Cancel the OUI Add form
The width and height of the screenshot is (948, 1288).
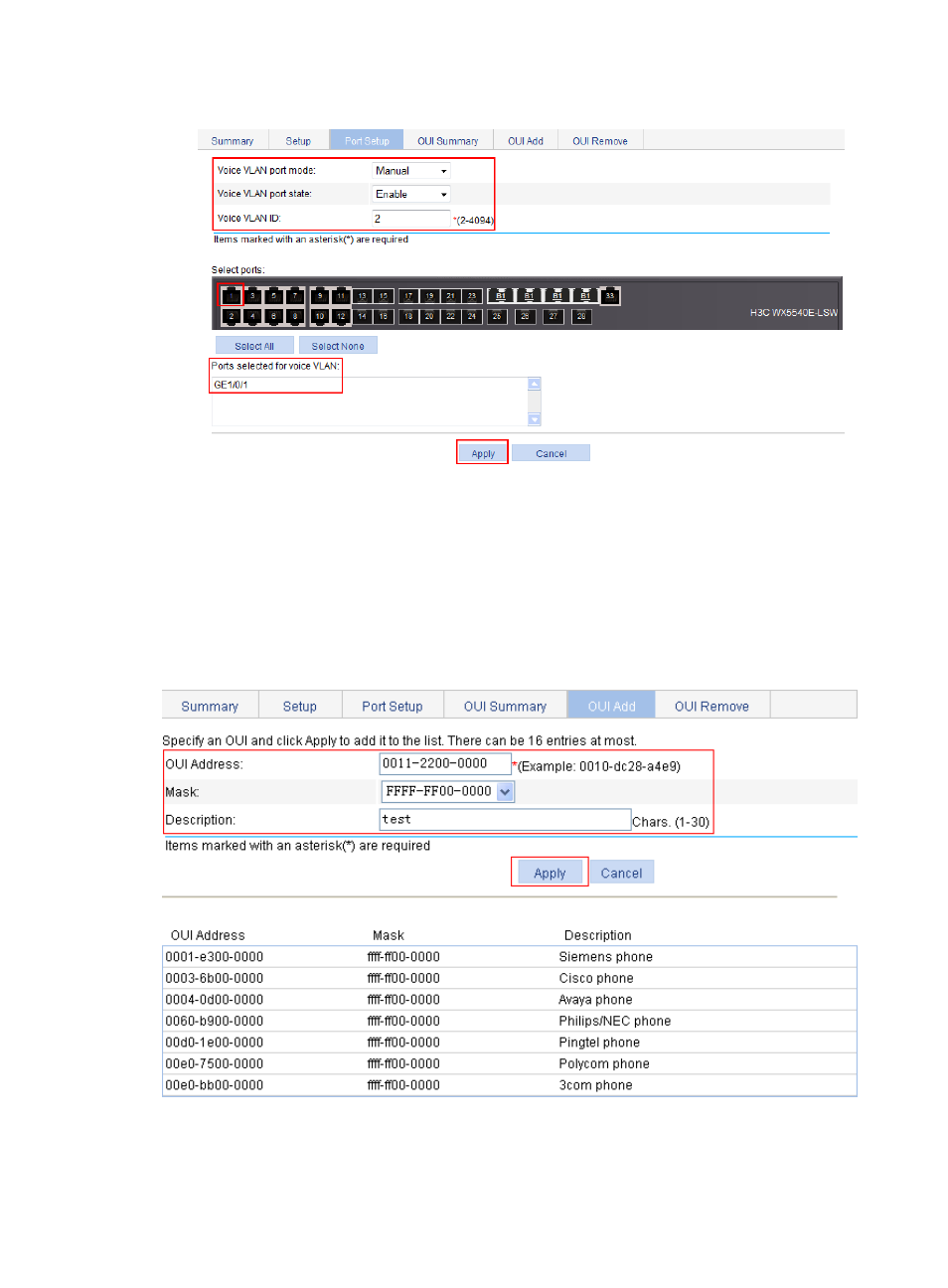(x=621, y=873)
